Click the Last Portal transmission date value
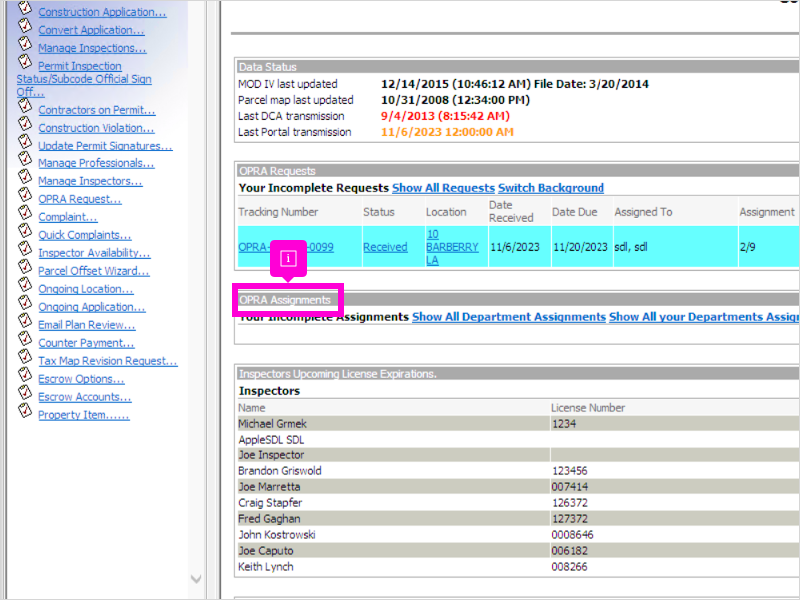 (447, 132)
